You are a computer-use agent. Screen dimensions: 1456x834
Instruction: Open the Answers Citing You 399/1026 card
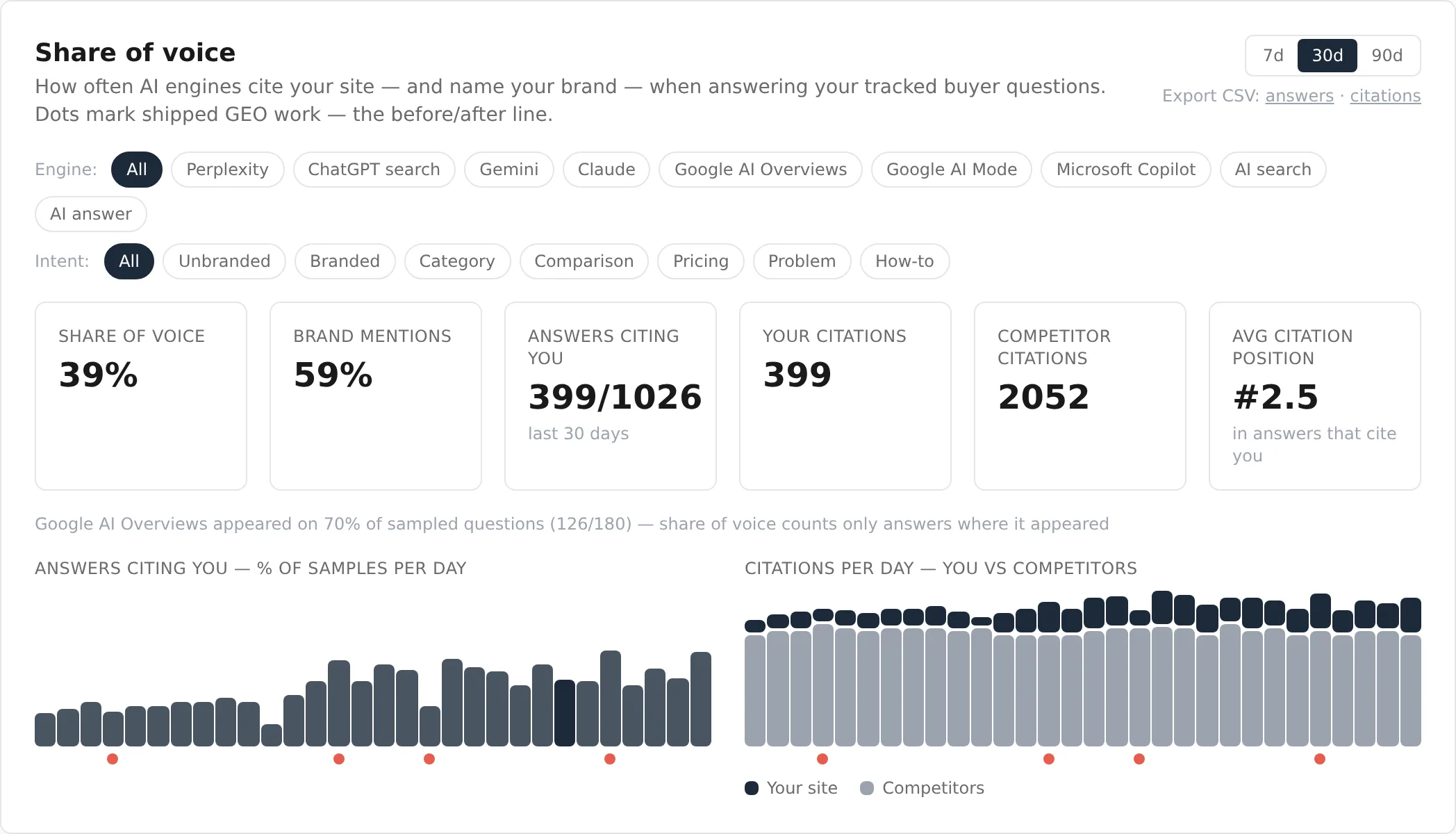[611, 396]
